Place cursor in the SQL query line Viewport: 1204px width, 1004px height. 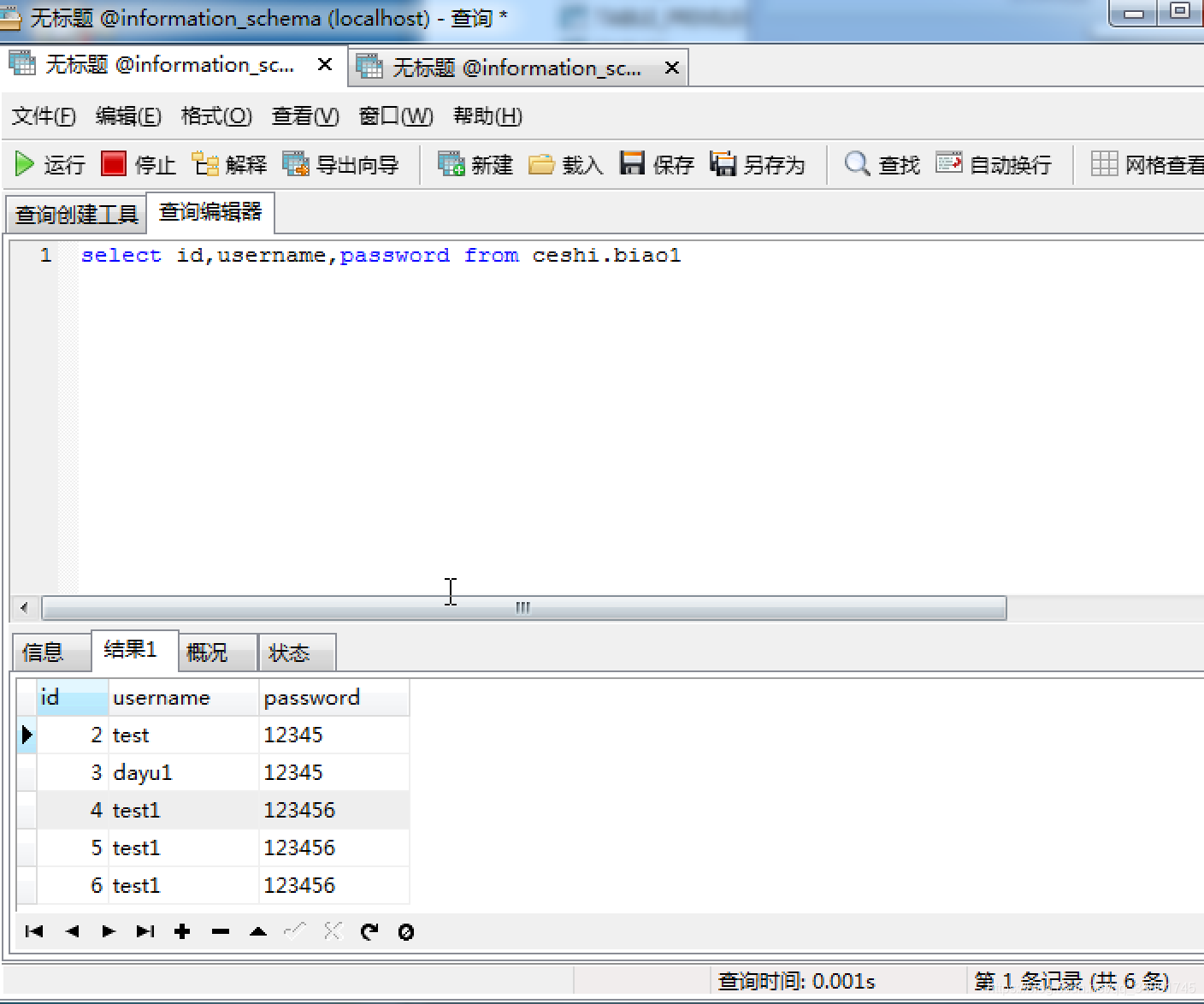(x=381, y=255)
